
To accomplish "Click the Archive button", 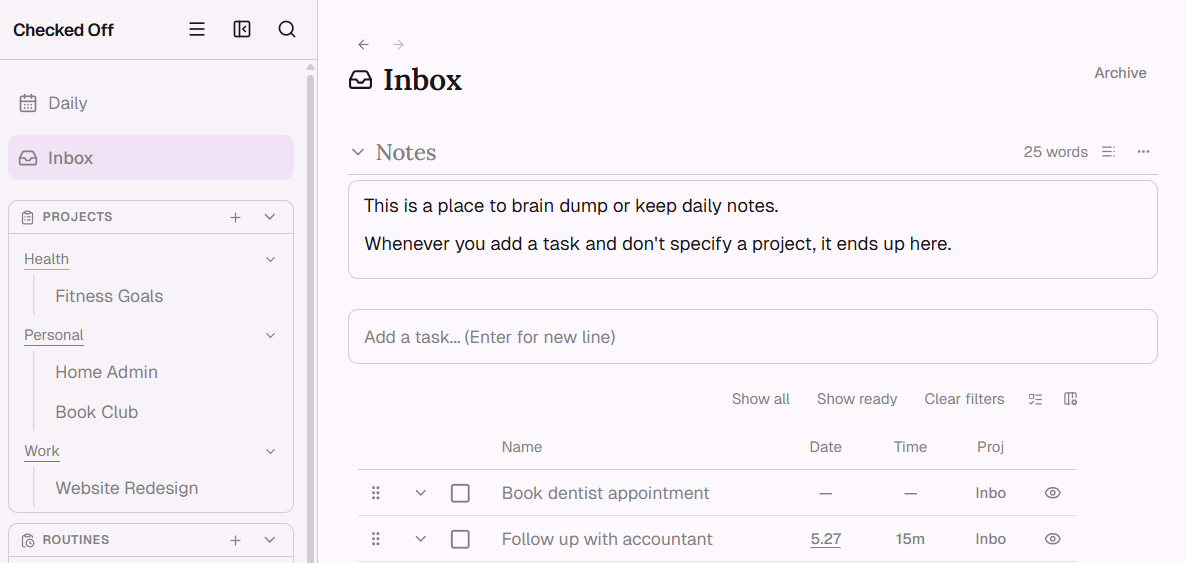I will coord(1120,73).
